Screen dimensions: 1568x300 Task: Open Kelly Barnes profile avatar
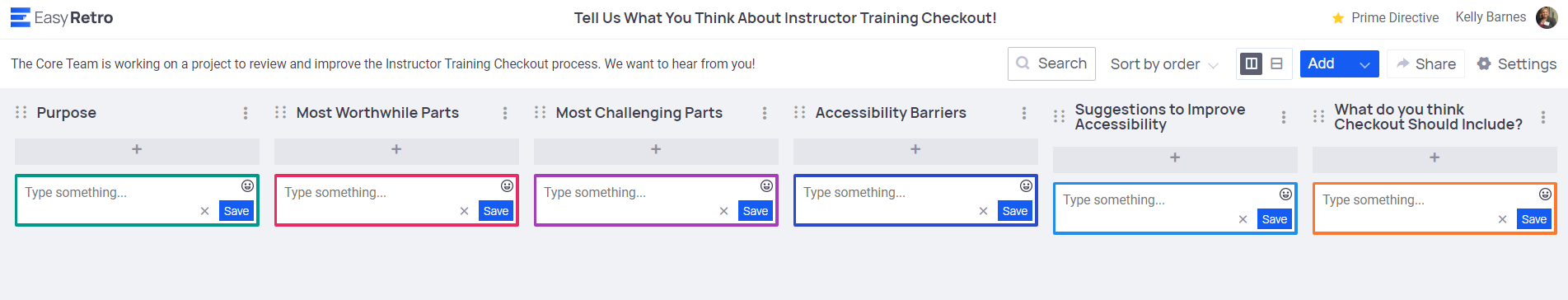[1547, 17]
